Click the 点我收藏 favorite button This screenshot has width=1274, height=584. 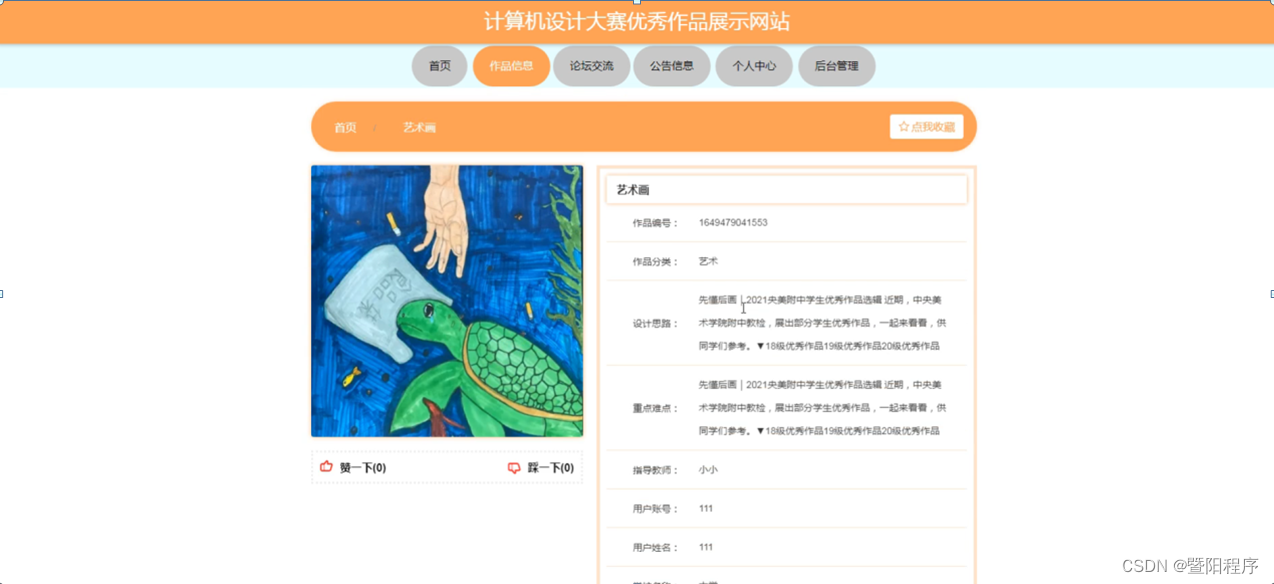926,127
